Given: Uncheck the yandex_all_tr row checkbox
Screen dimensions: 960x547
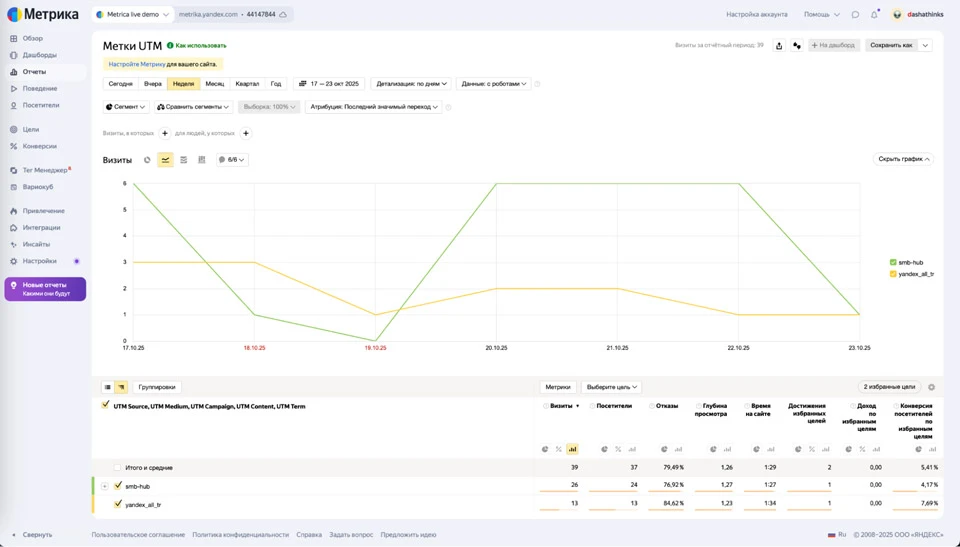Looking at the screenshot, I should 118,504.
